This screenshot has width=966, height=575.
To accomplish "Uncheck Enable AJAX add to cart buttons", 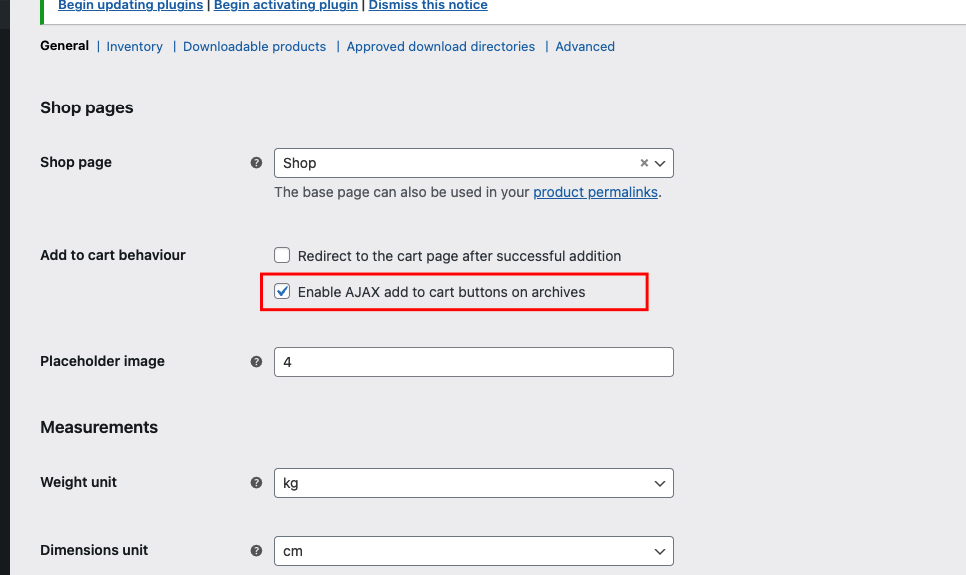I will tap(282, 292).
